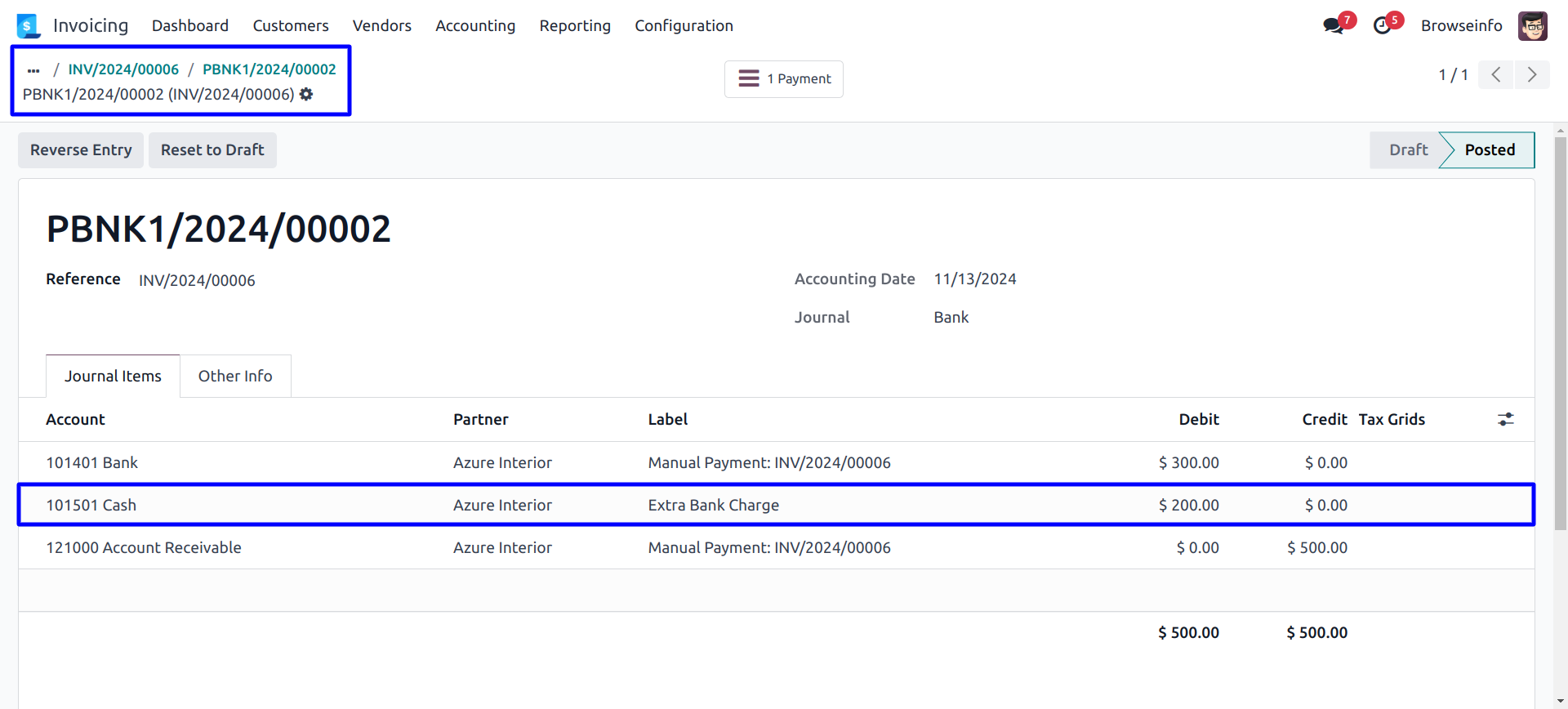Open column settings adjust icon
1568x709 pixels.
(1505, 419)
